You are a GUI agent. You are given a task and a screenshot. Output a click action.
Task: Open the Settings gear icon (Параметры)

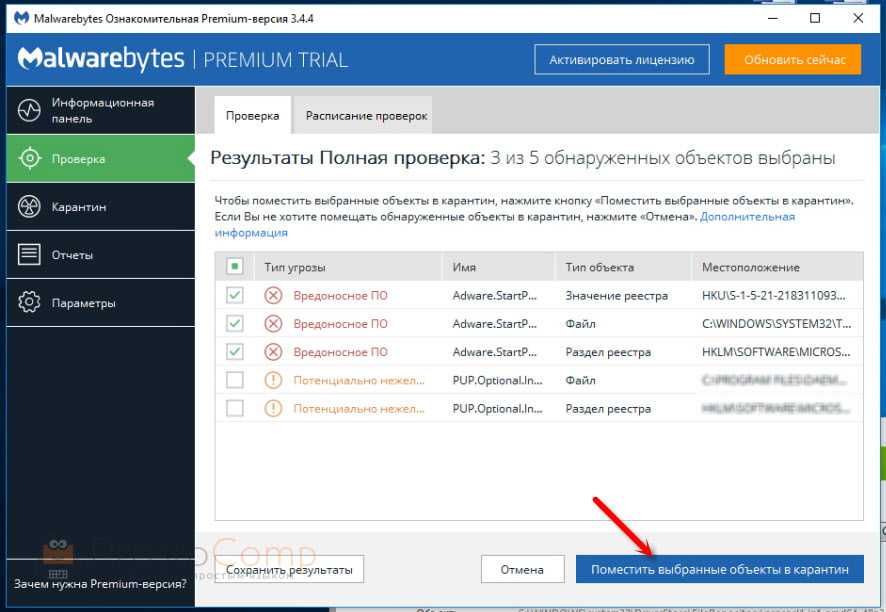pyautogui.click(x=30, y=303)
